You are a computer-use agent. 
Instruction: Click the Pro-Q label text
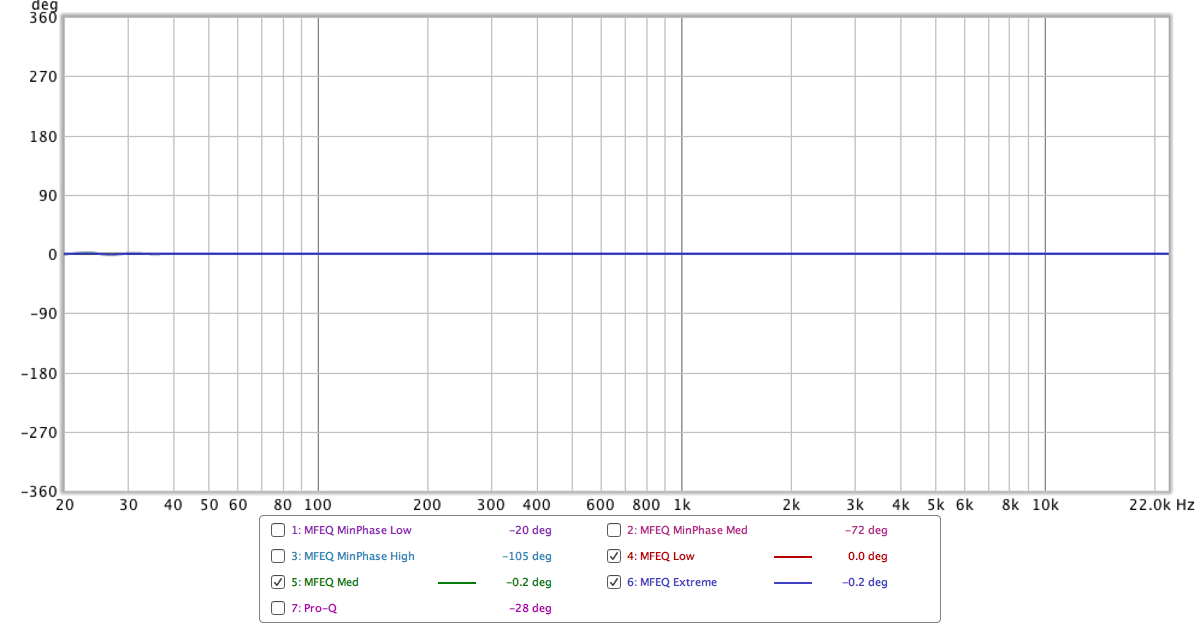point(313,607)
